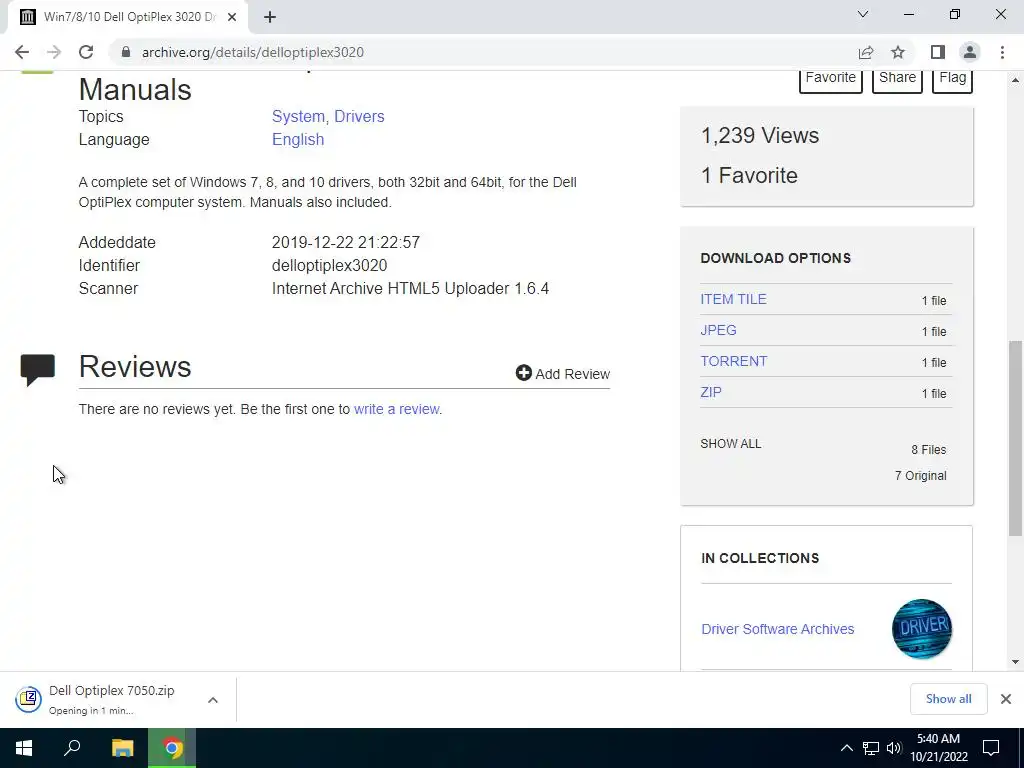Expand the download item options chevron

point(213,700)
